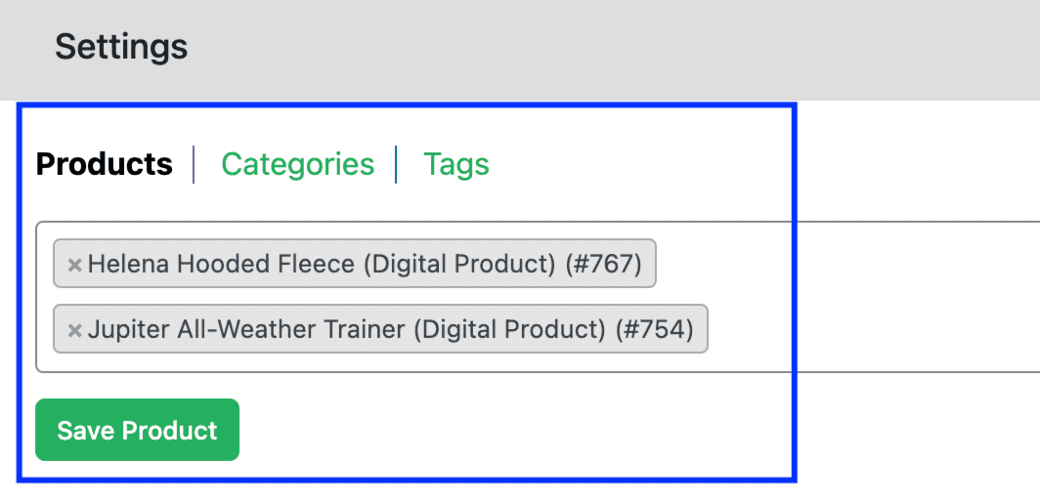Click the #767 ID in the Helena chip
The width and height of the screenshot is (1040, 502).
pos(603,264)
